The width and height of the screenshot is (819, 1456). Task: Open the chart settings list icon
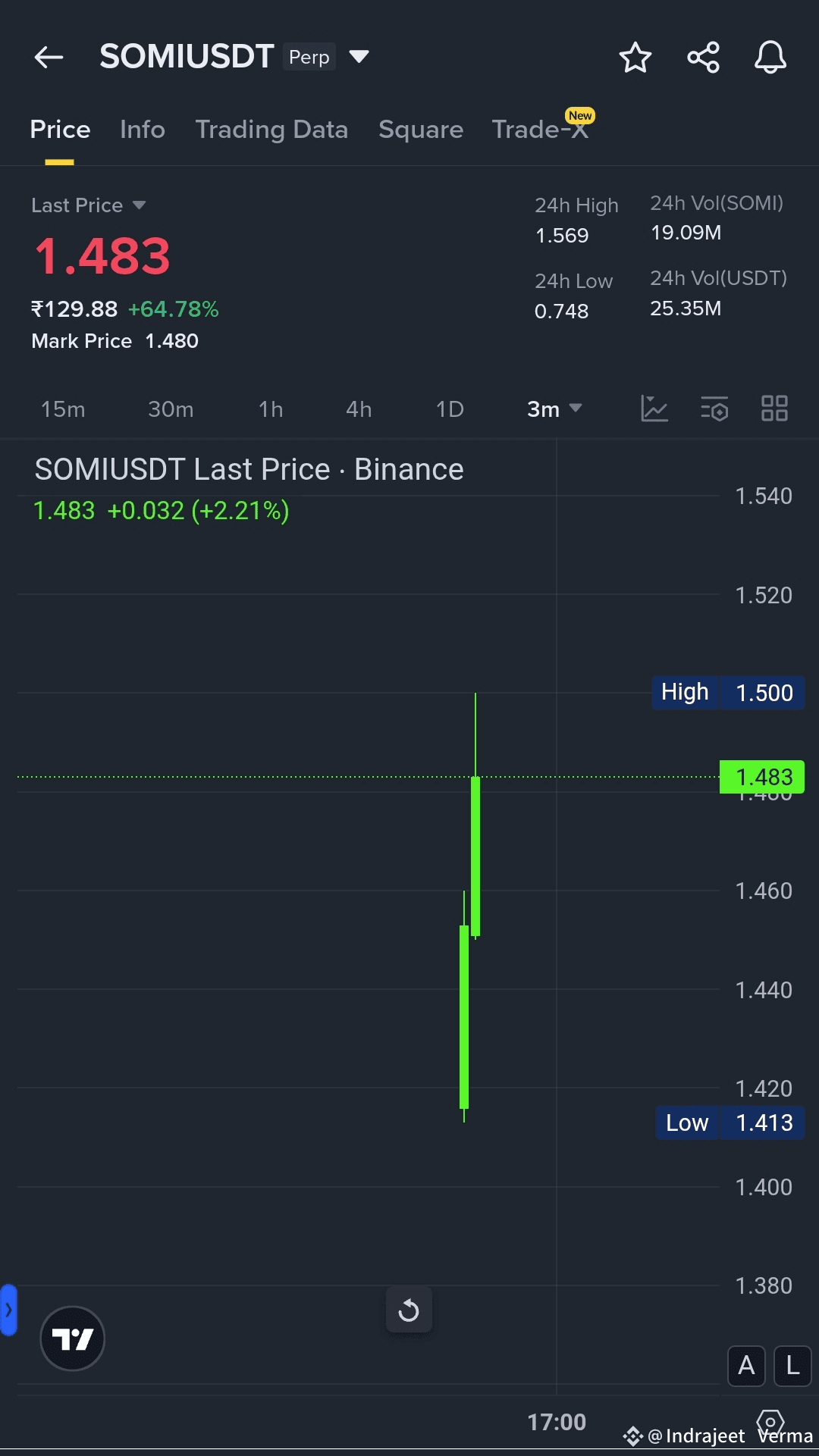coord(714,409)
